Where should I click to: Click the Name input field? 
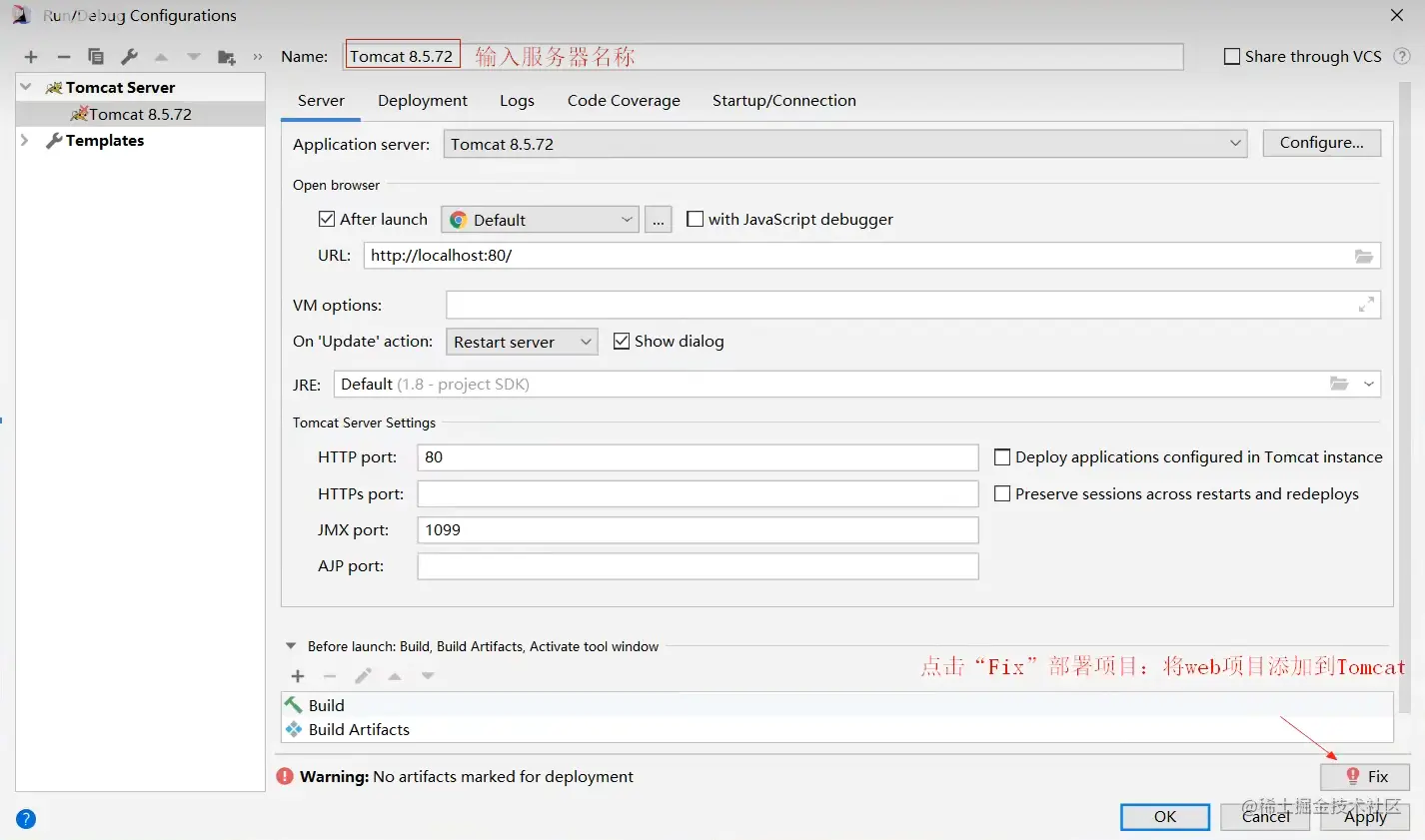pos(763,56)
